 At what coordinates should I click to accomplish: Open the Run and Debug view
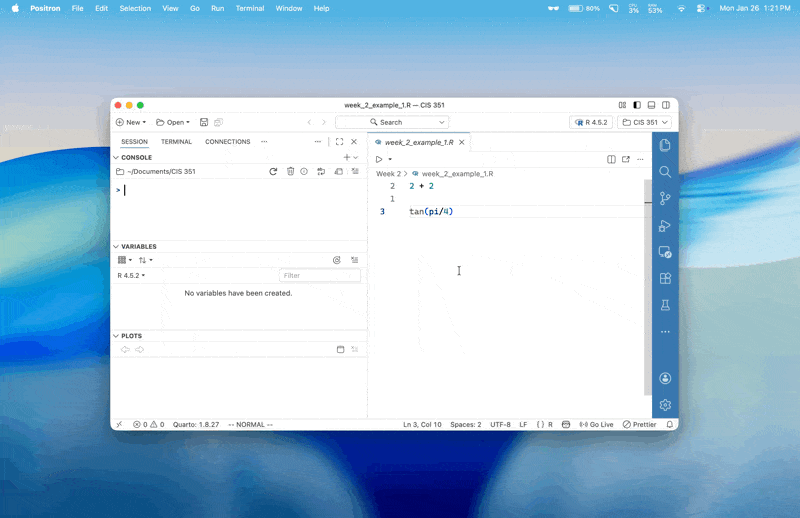pos(665,225)
